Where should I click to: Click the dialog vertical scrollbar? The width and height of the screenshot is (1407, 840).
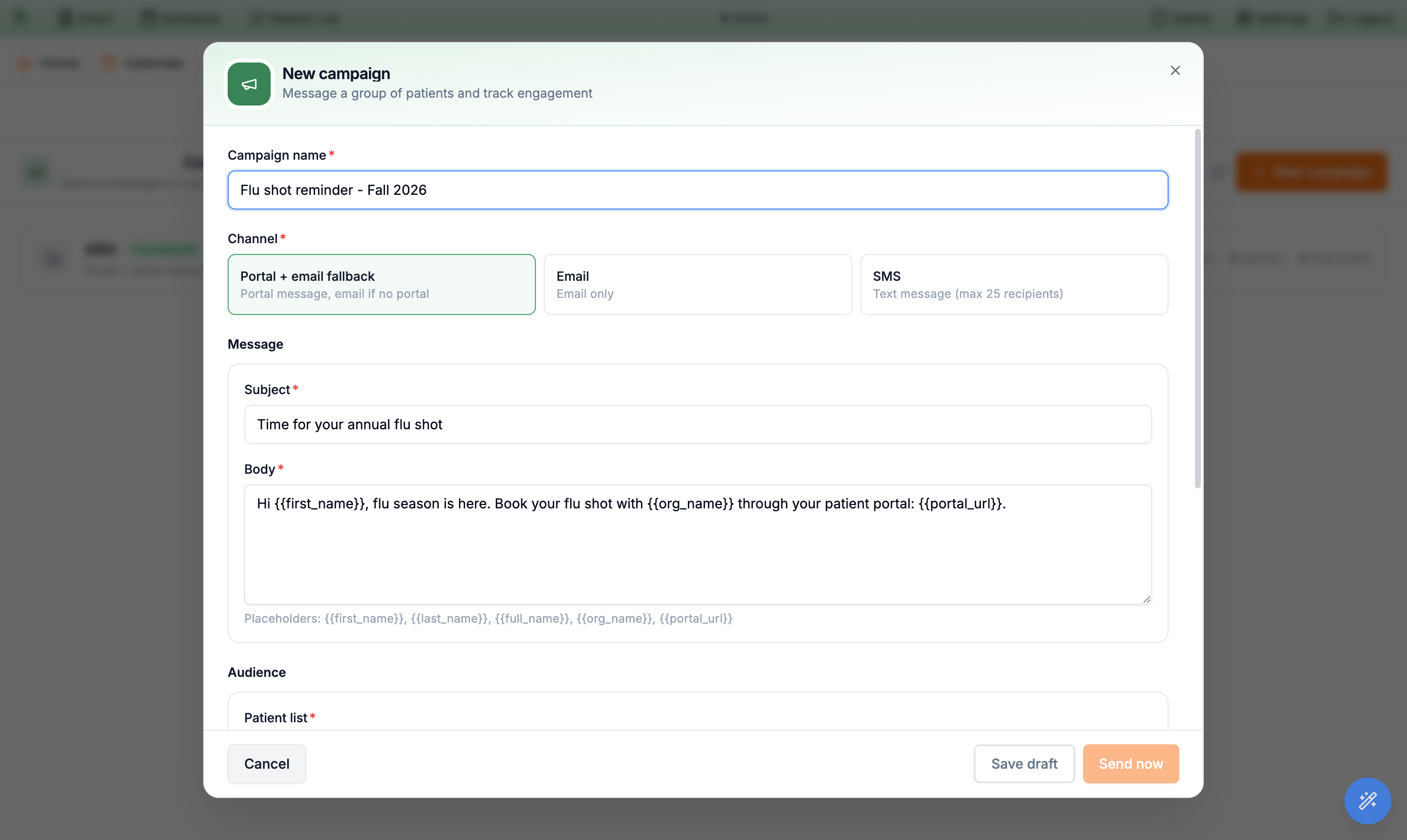pos(1197,309)
